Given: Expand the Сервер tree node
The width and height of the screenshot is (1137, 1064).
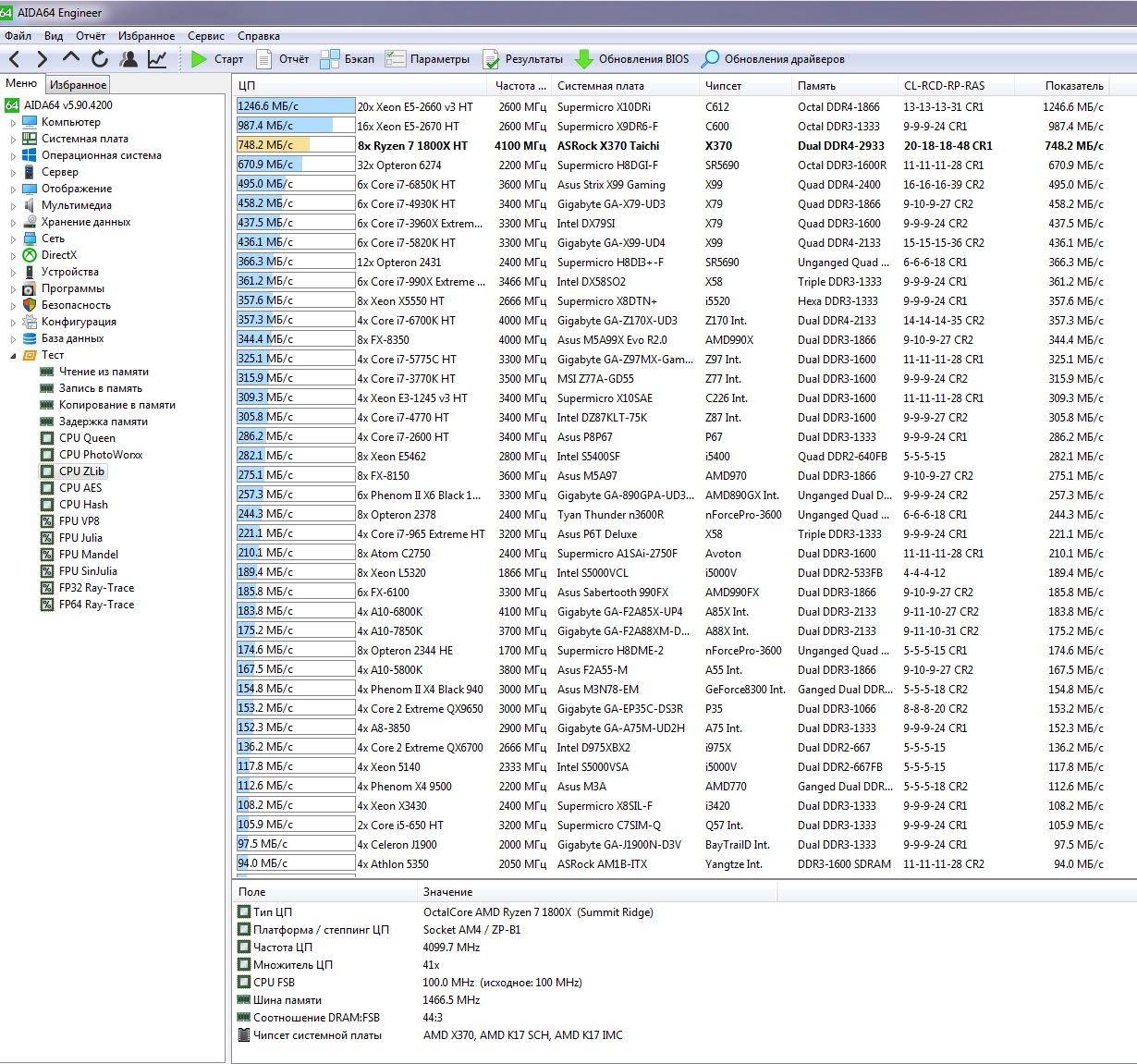Looking at the screenshot, I should coord(13,172).
